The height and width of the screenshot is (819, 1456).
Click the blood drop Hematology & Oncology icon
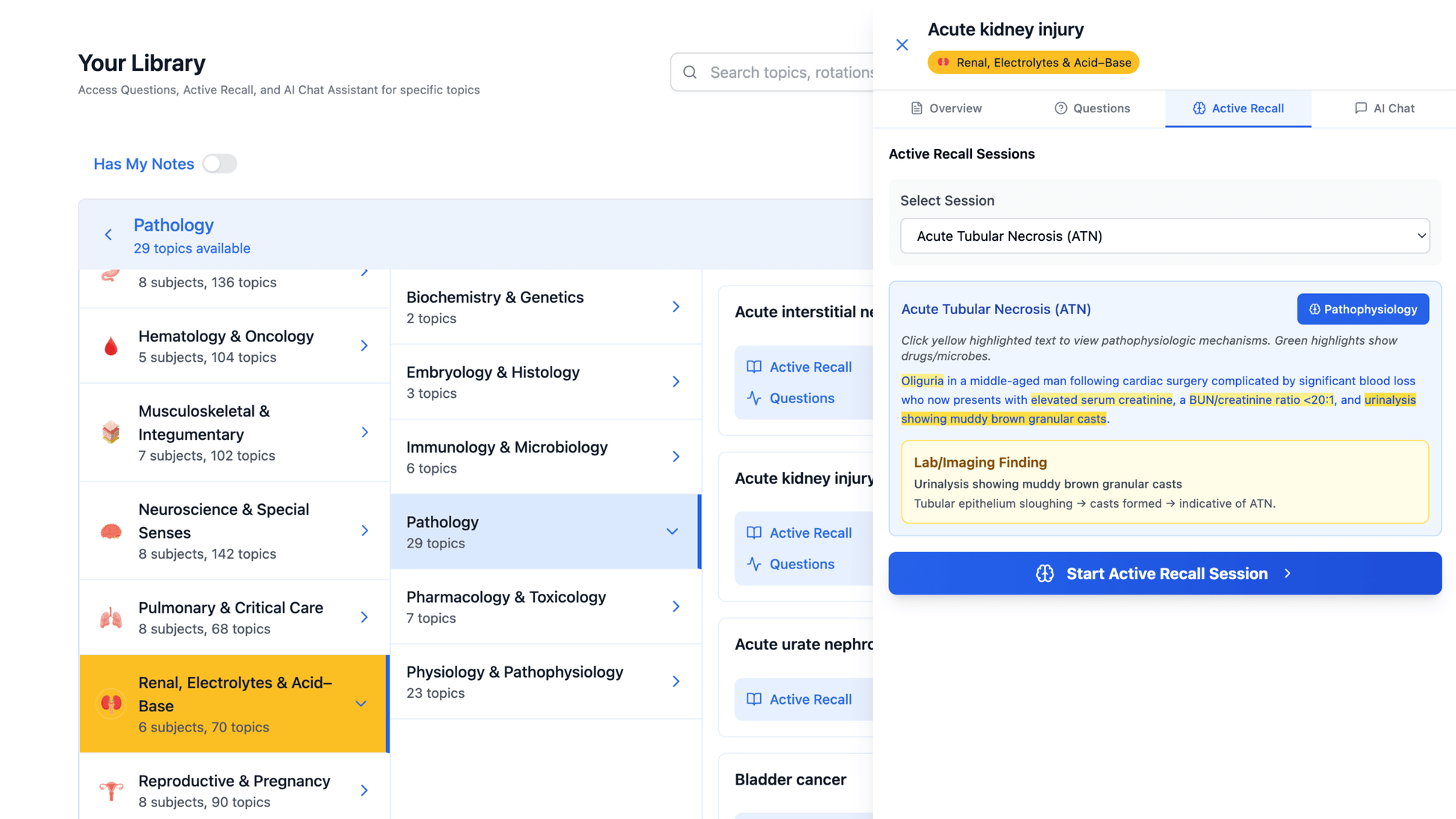111,346
